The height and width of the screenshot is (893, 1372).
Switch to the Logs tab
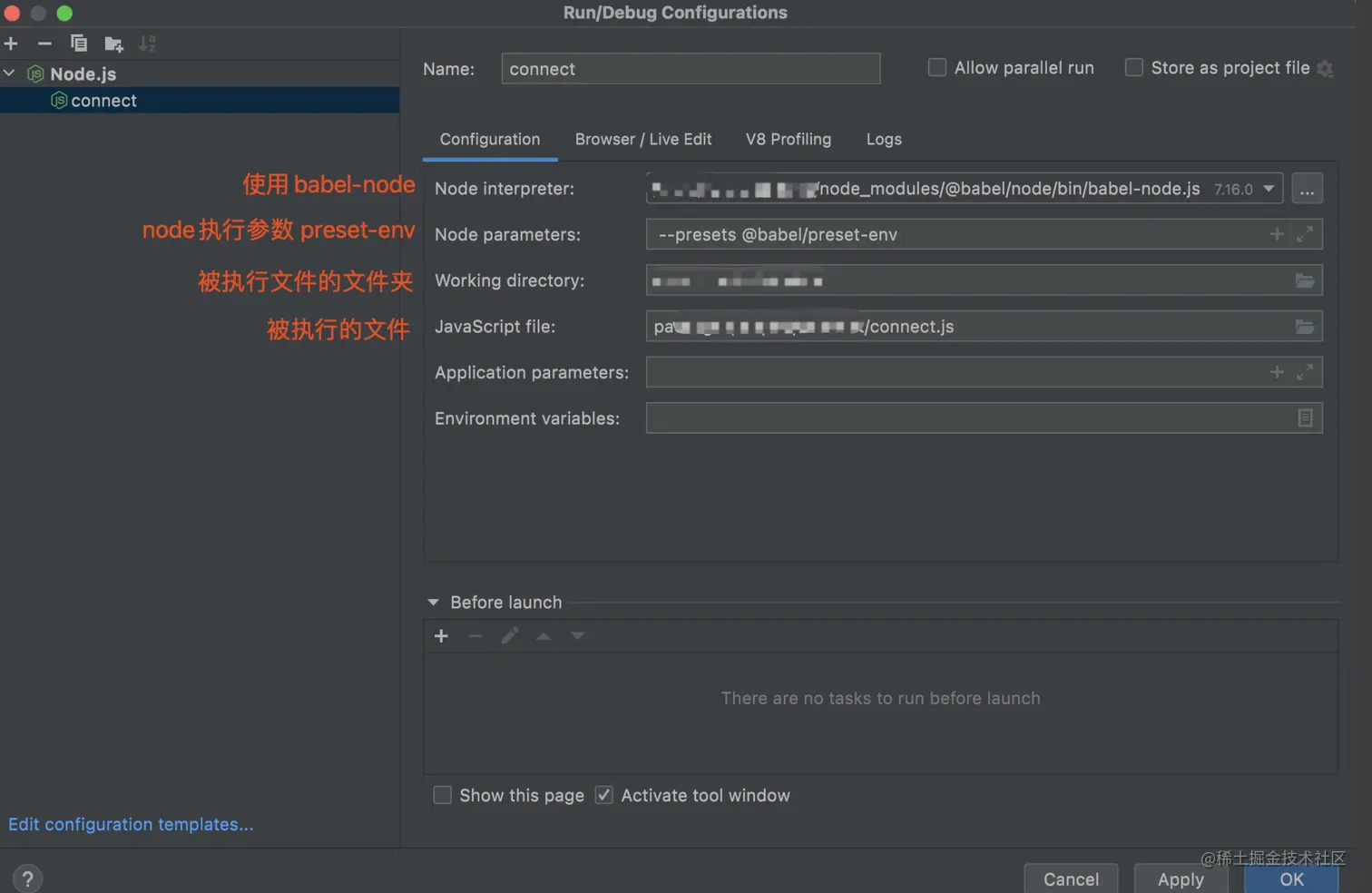pos(884,140)
